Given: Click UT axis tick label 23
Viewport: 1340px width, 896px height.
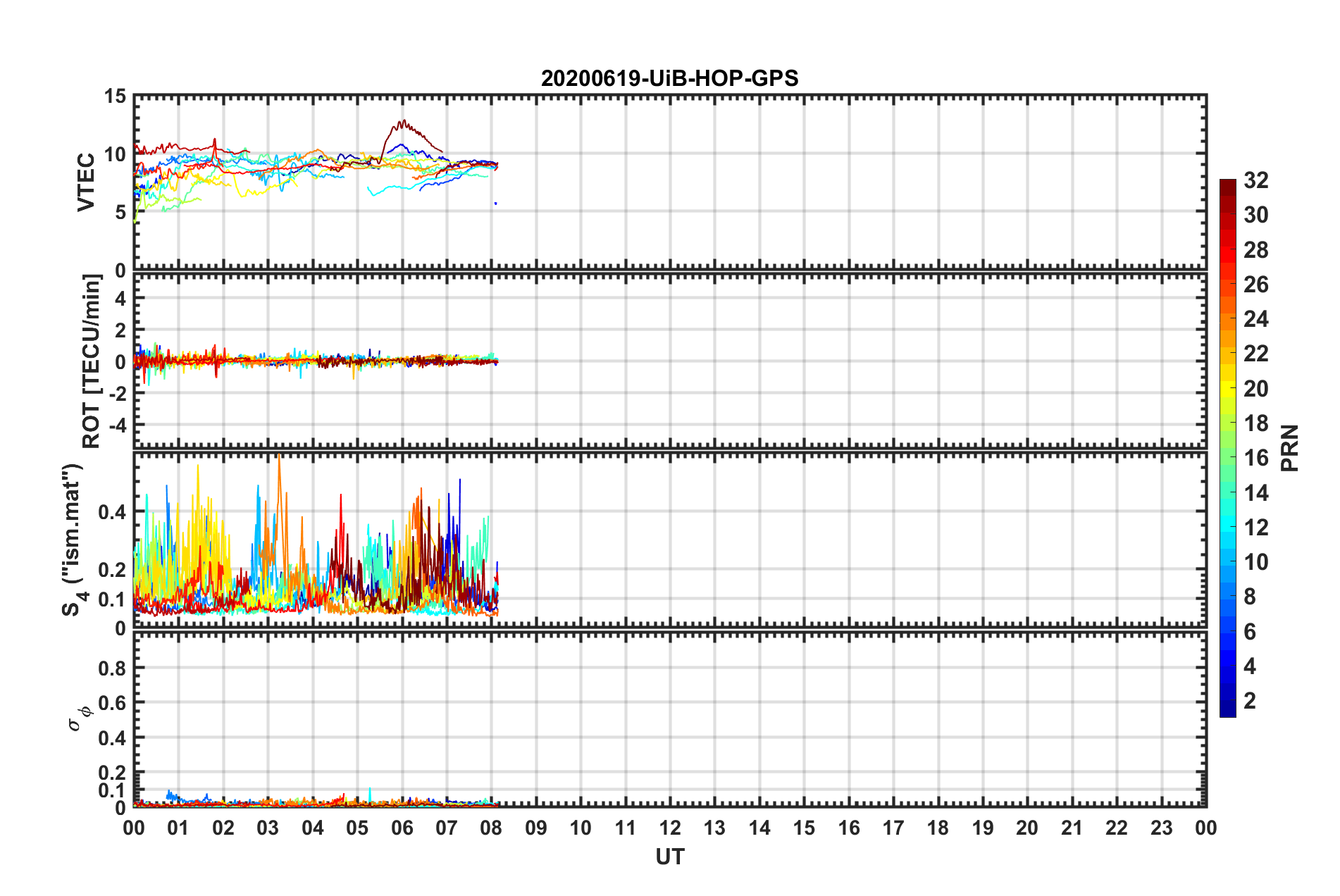Looking at the screenshot, I should point(1162,828).
